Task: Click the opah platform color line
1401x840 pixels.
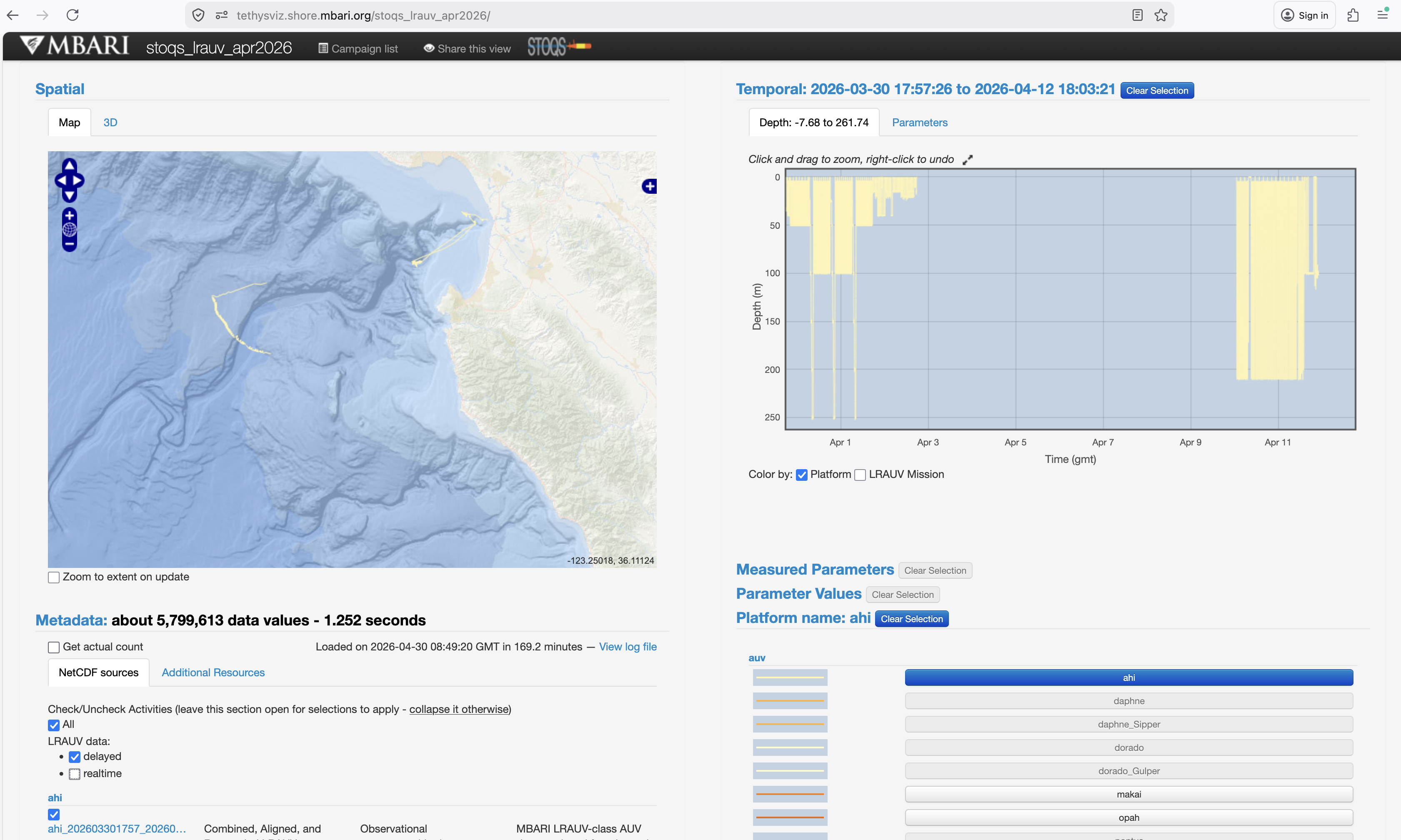Action: click(x=790, y=817)
